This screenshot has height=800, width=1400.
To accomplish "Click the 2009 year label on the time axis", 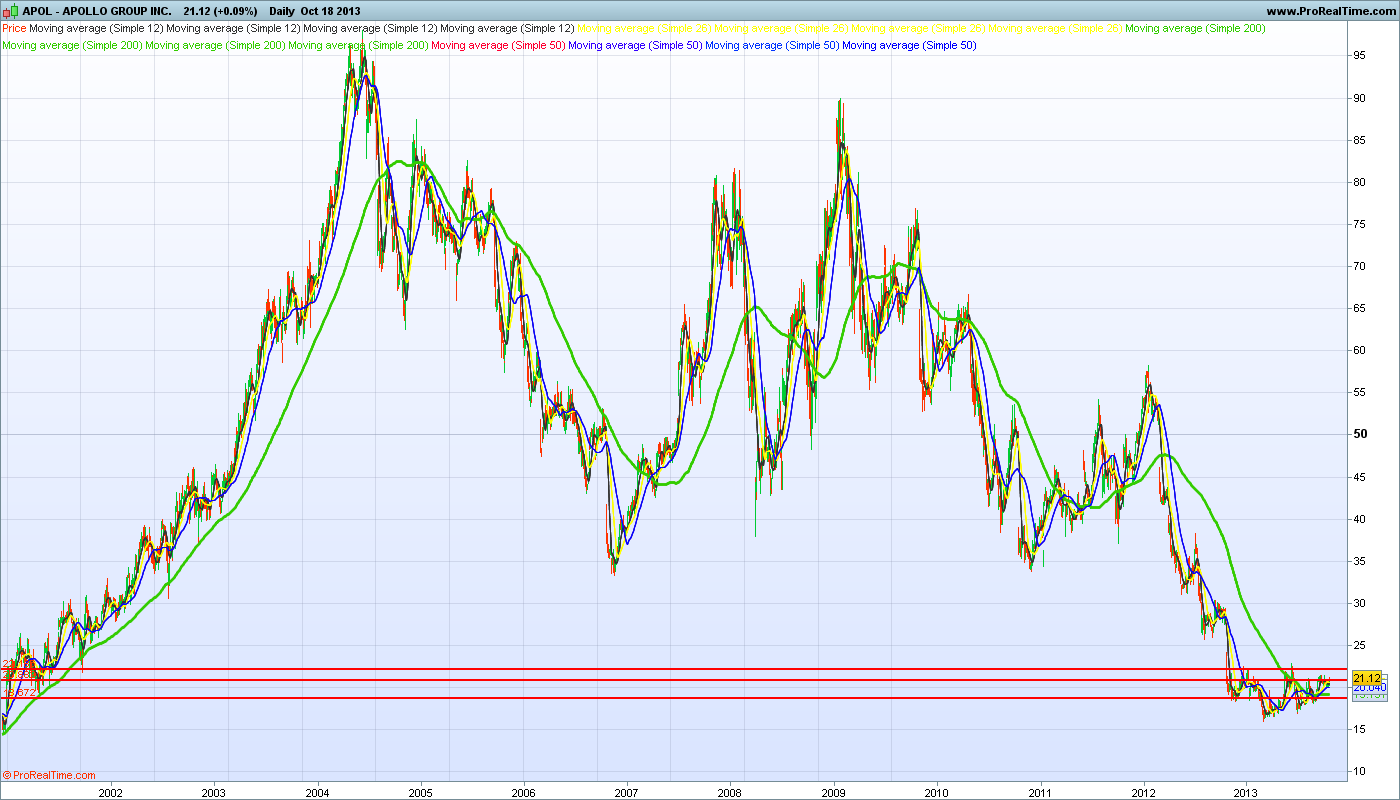I will 834,792.
